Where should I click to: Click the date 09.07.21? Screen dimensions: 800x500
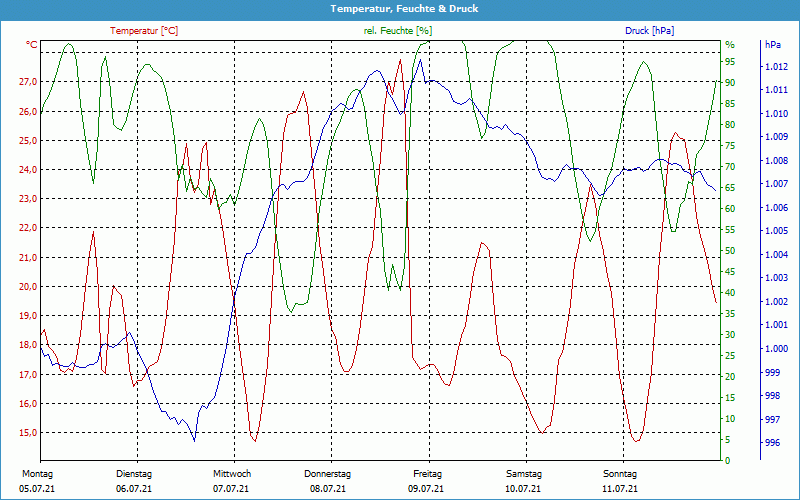[x=426, y=489]
